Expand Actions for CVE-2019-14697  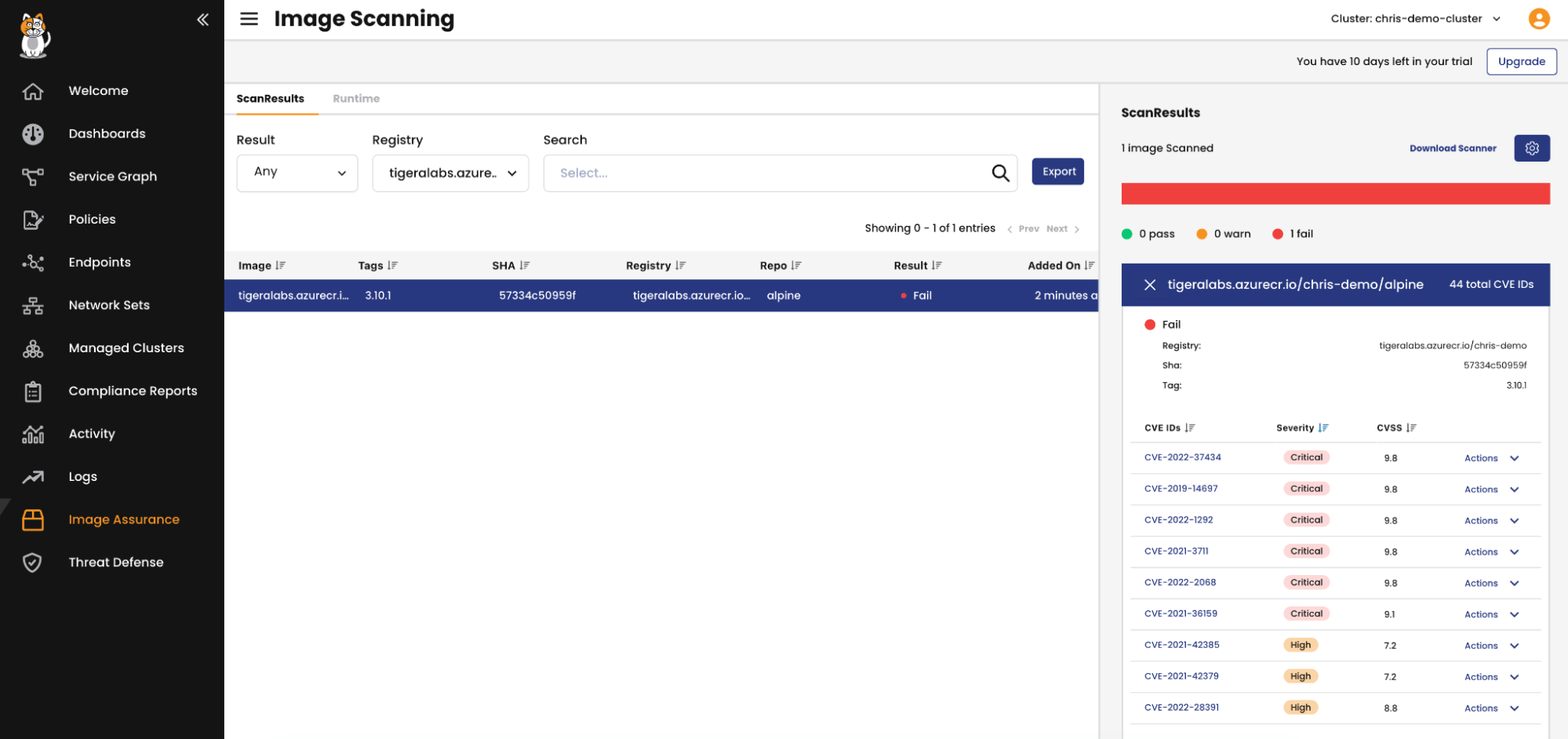click(1491, 490)
